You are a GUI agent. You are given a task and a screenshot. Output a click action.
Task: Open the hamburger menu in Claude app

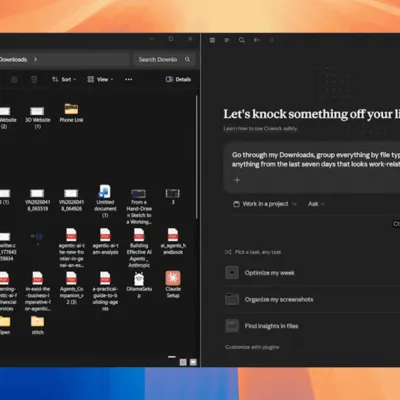pos(212,40)
